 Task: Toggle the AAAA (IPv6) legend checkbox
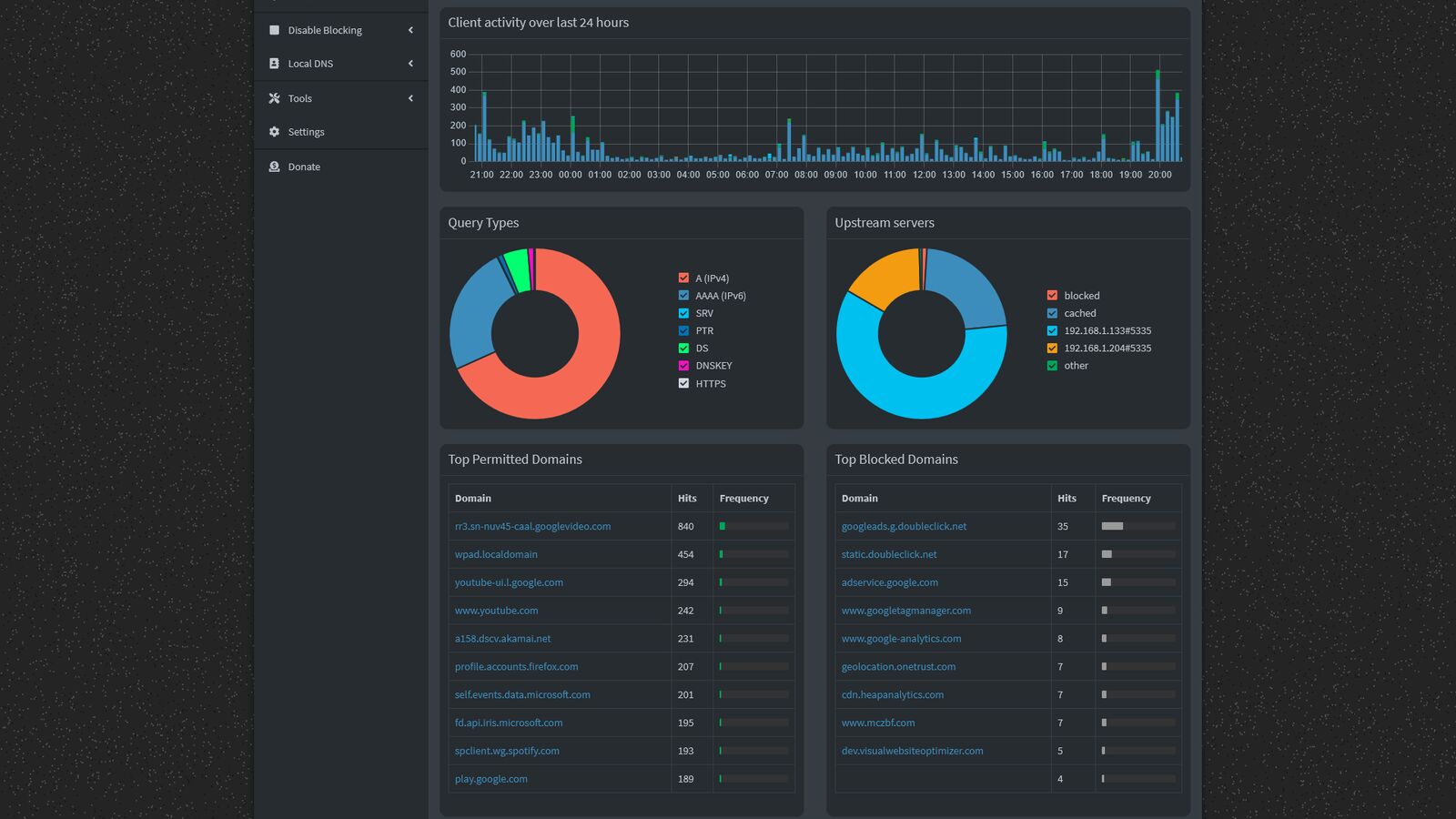coord(683,295)
